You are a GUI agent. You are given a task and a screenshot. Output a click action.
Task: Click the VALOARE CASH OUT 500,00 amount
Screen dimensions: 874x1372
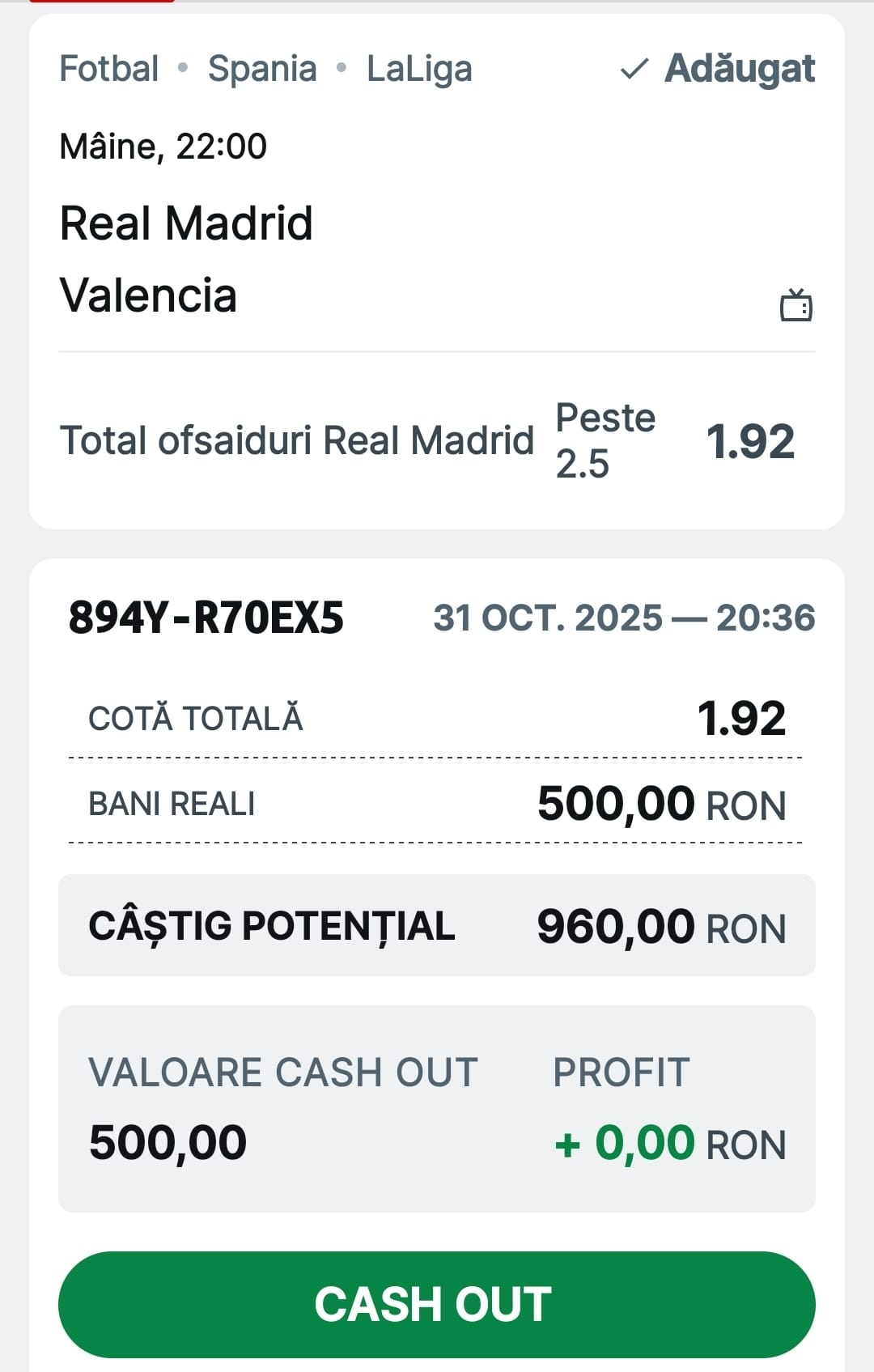coord(168,1142)
